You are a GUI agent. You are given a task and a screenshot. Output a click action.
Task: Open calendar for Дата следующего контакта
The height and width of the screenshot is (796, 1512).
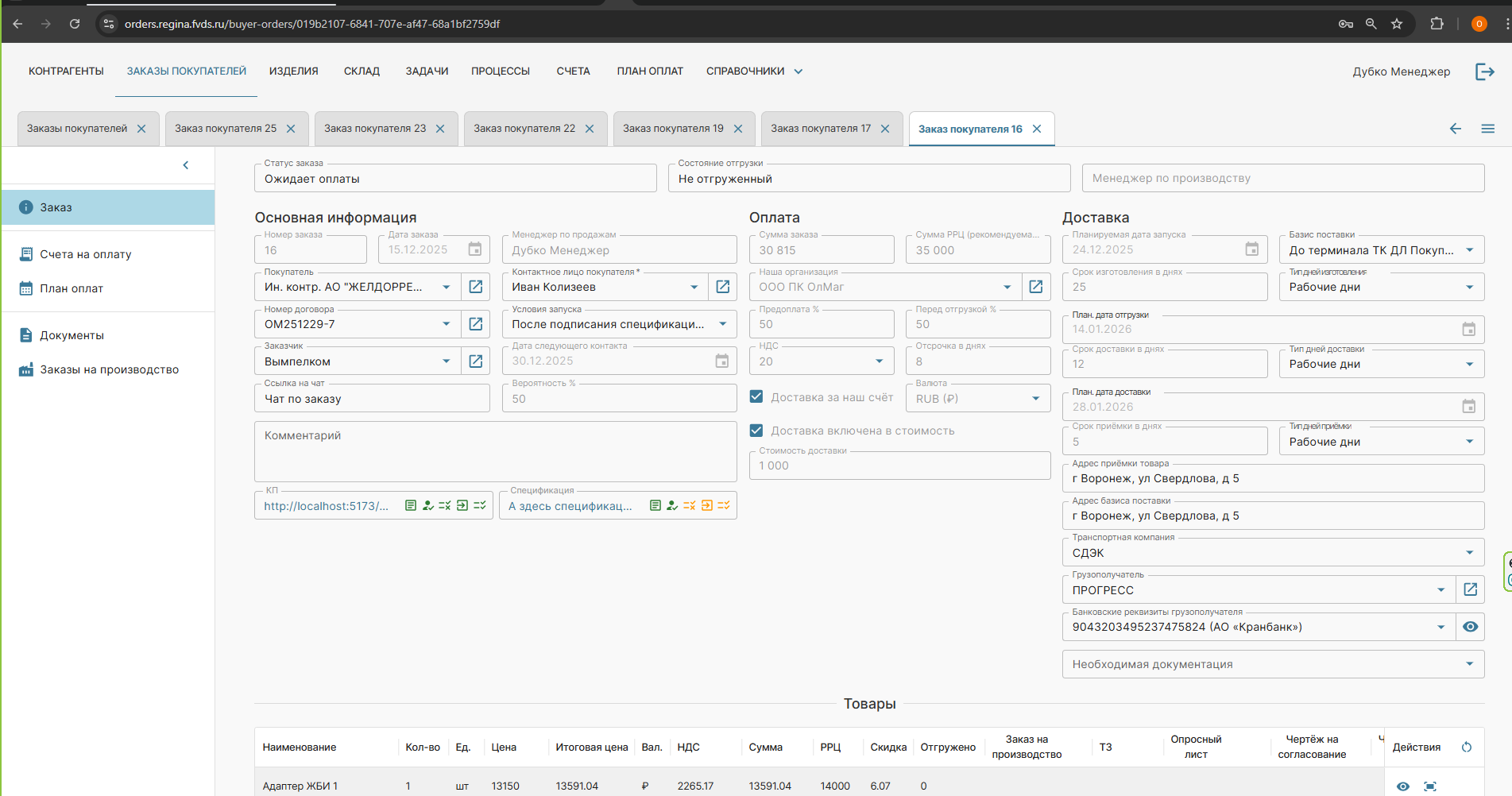pyautogui.click(x=721, y=361)
